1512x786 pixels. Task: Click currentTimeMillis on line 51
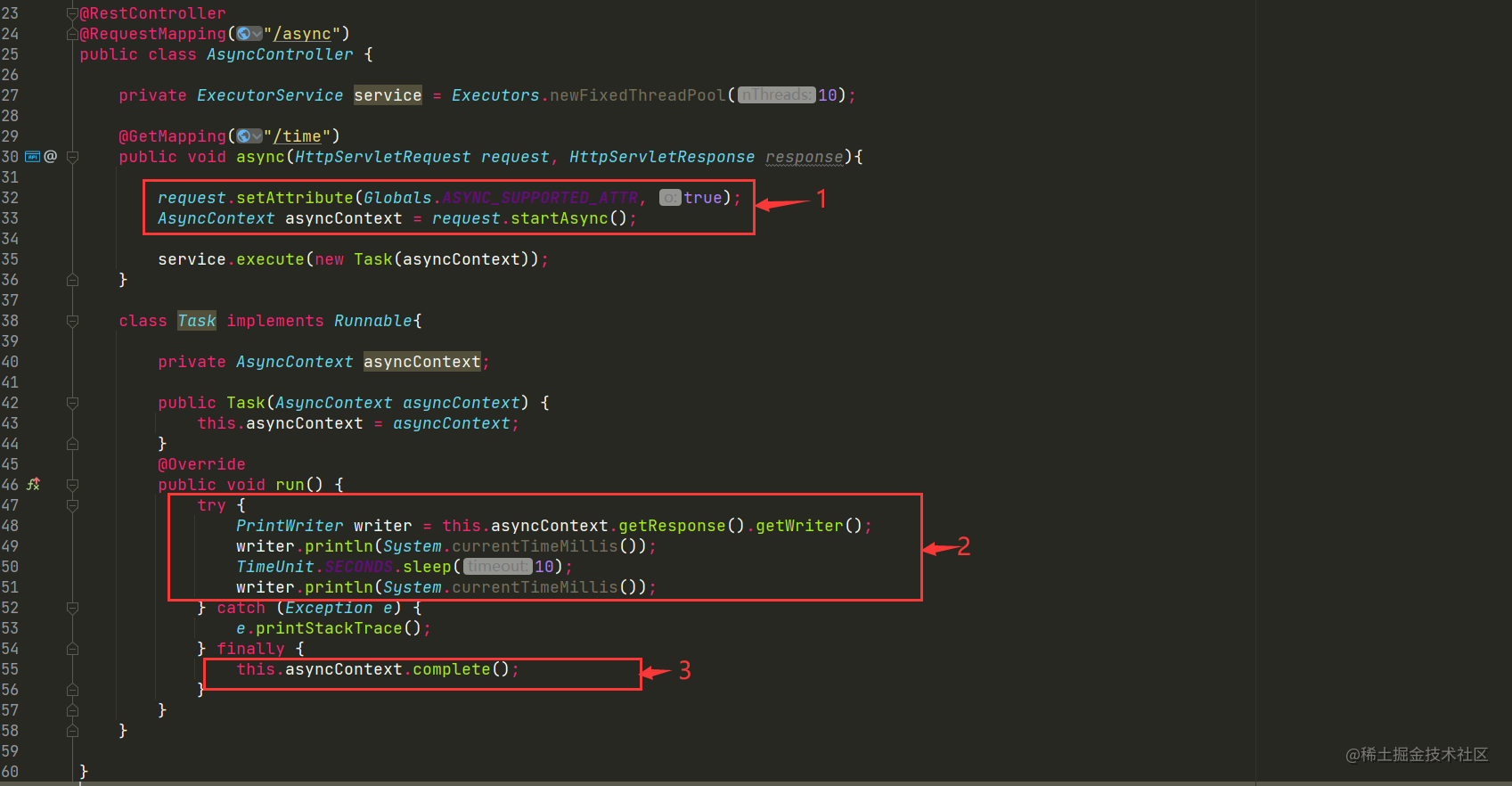point(535,587)
